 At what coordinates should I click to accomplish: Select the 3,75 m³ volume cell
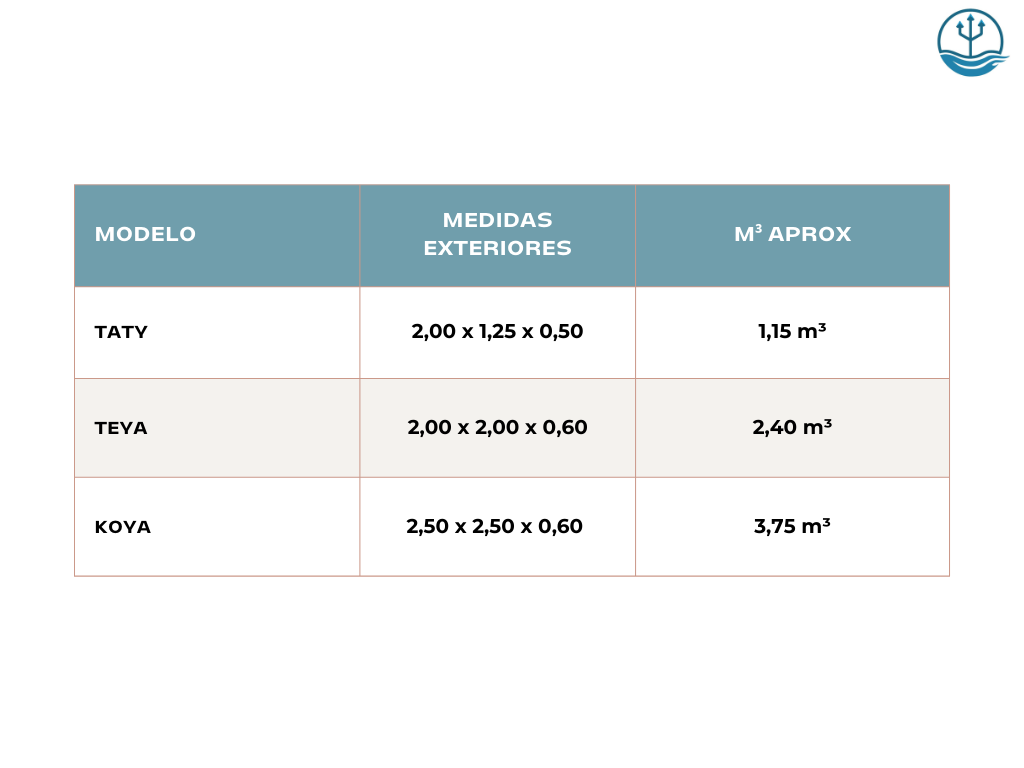(x=792, y=527)
